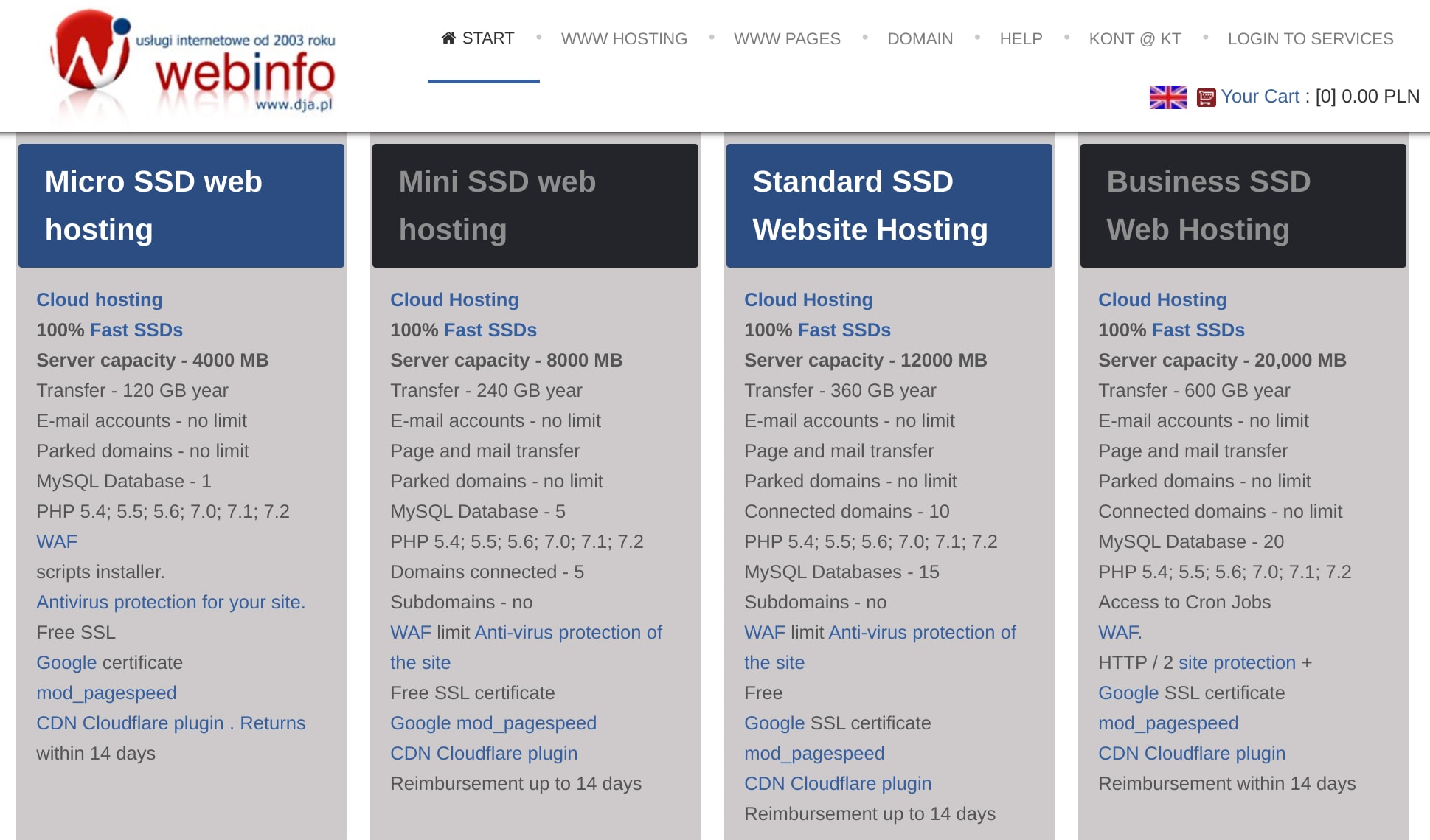Click 'Server capacity - 4000 MB' text
This screenshot has height=840, width=1430.
(153, 360)
